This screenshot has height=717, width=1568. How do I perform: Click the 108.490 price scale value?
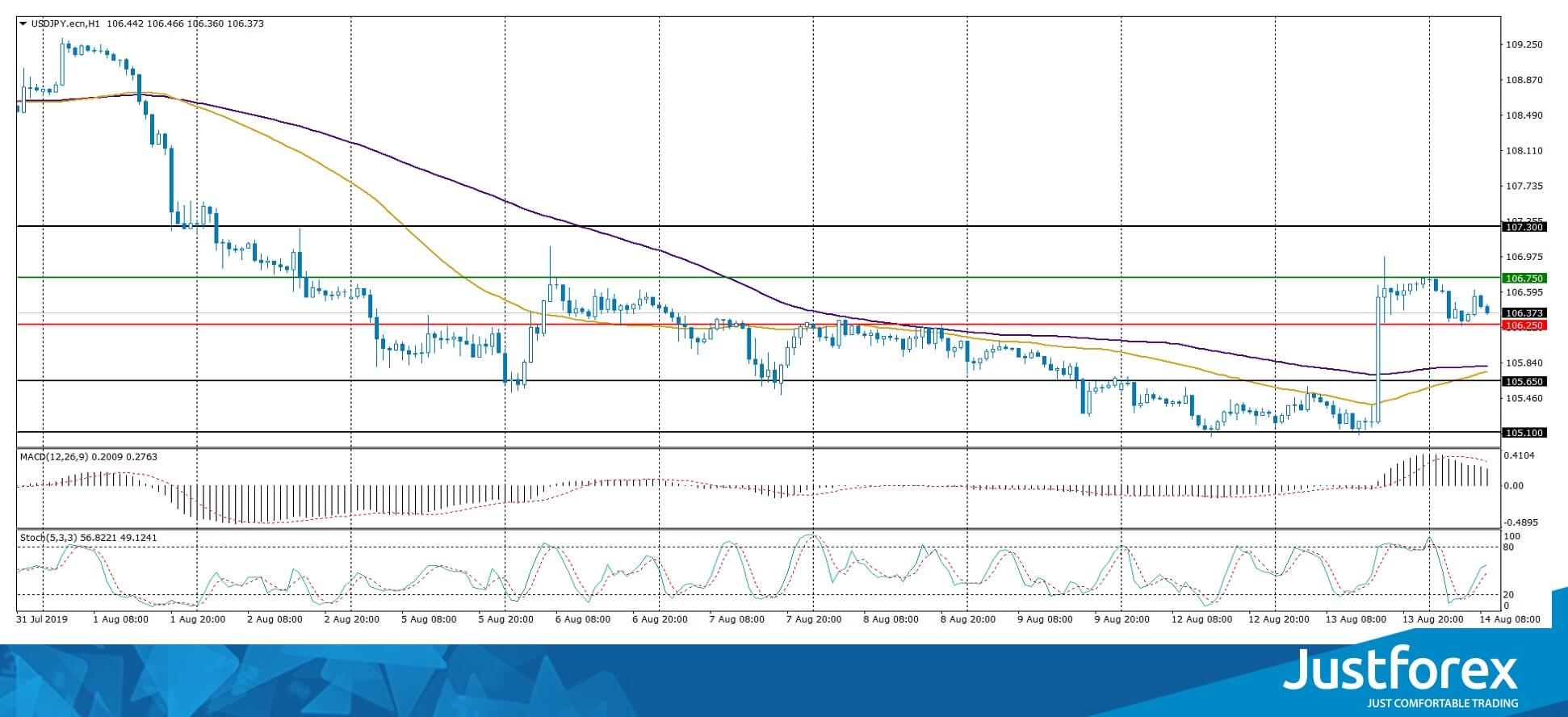coord(1524,115)
